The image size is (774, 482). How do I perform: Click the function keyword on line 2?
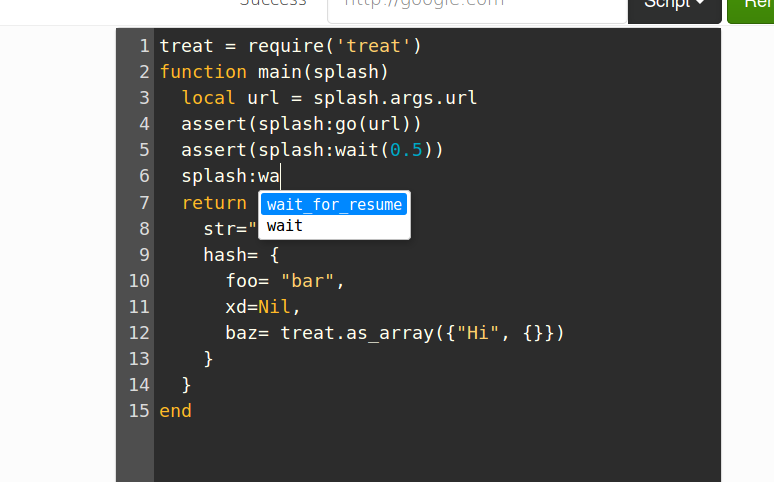click(203, 72)
